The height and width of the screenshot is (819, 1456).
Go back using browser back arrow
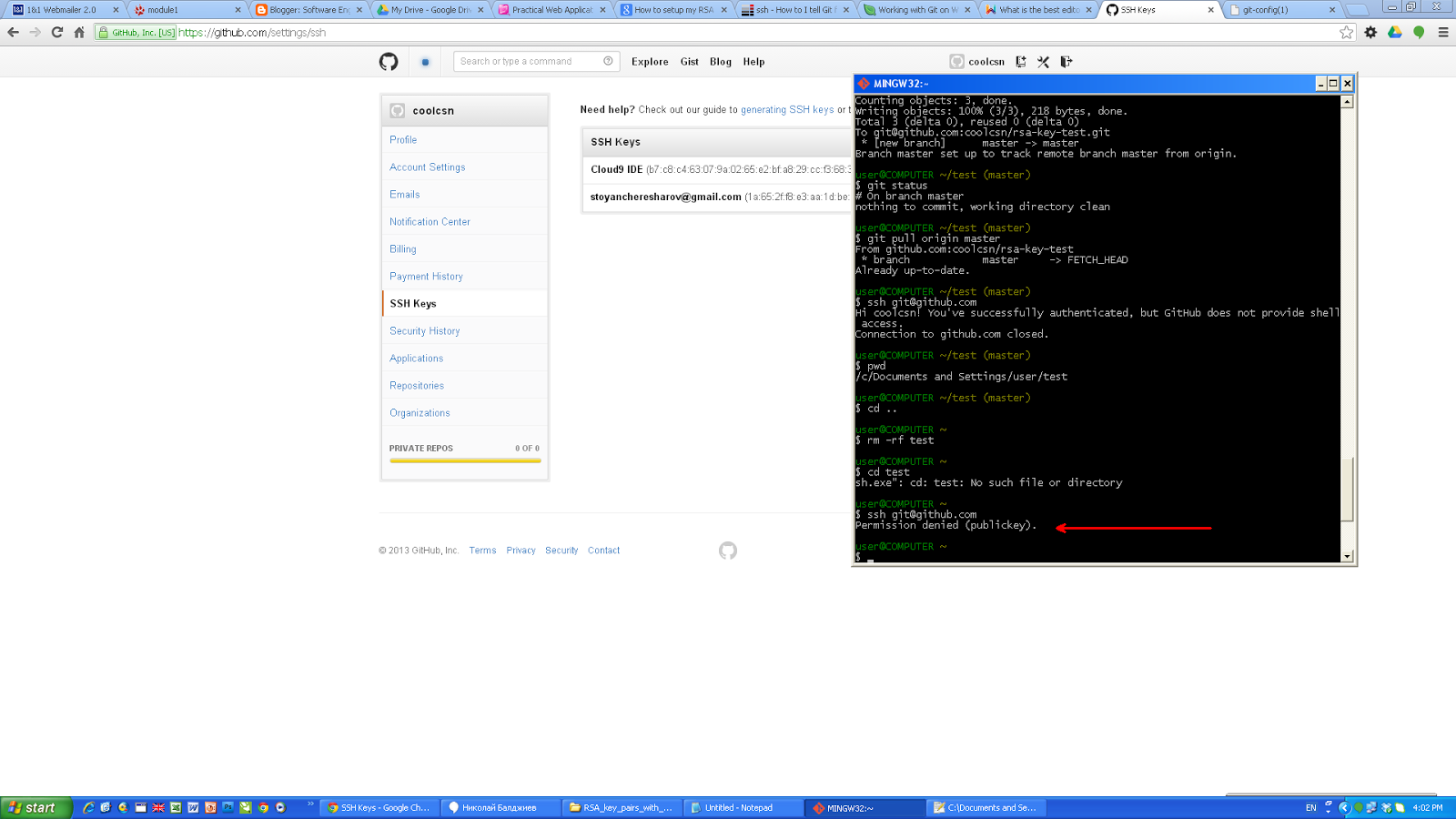[13, 33]
